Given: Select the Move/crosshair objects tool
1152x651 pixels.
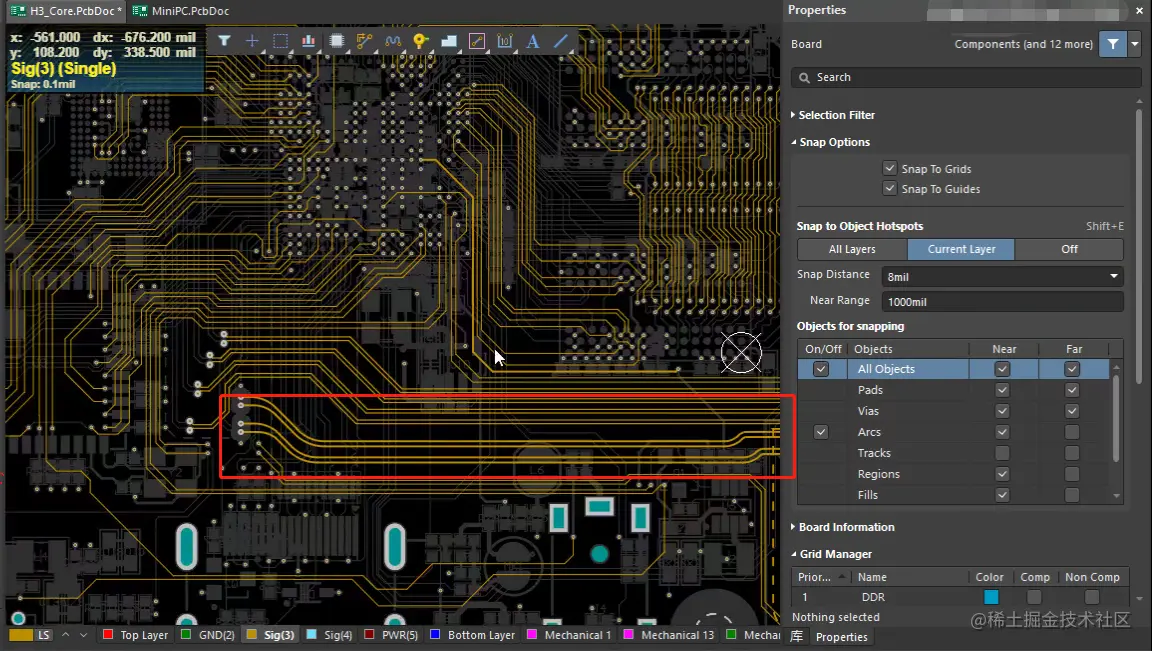Looking at the screenshot, I should 252,41.
